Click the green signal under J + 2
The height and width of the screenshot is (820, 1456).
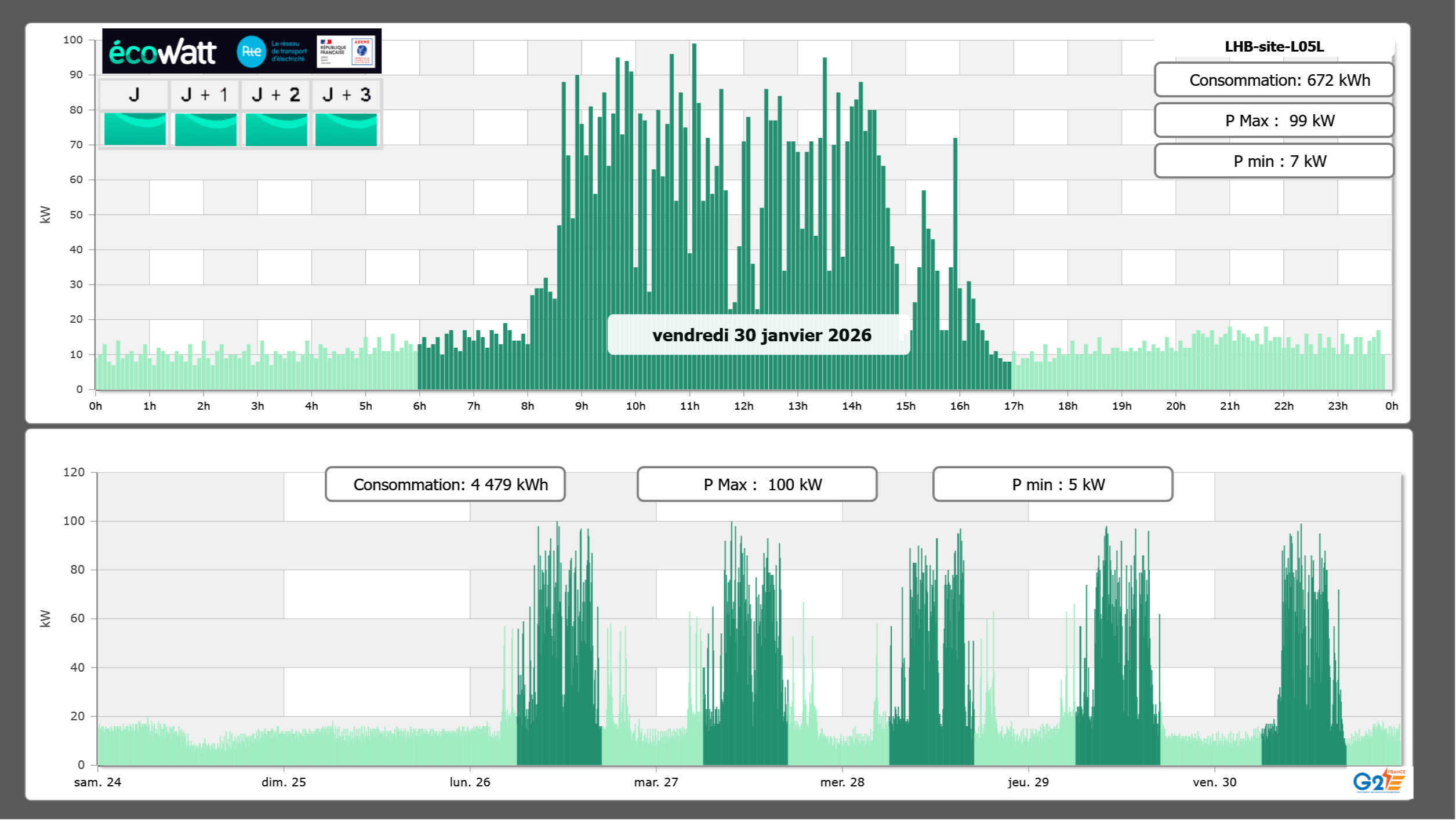pos(276,129)
